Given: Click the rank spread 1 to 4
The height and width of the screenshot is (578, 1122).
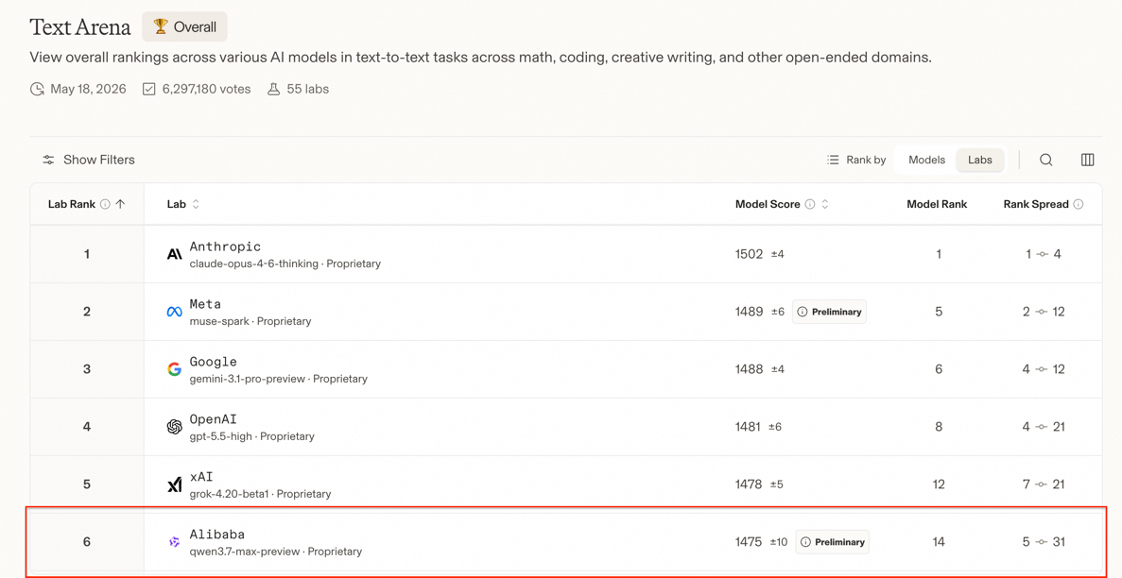Looking at the screenshot, I should pyautogui.click(x=1043, y=254).
